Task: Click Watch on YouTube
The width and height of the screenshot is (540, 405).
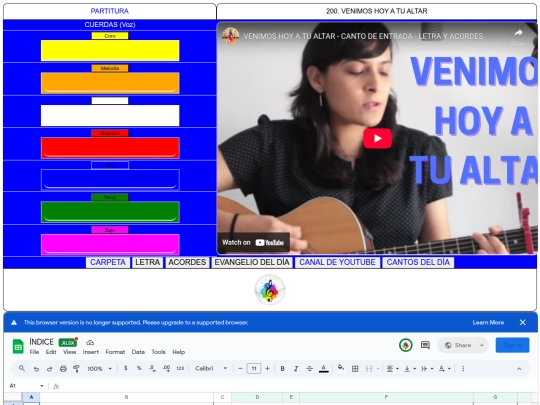Action: click(253, 242)
